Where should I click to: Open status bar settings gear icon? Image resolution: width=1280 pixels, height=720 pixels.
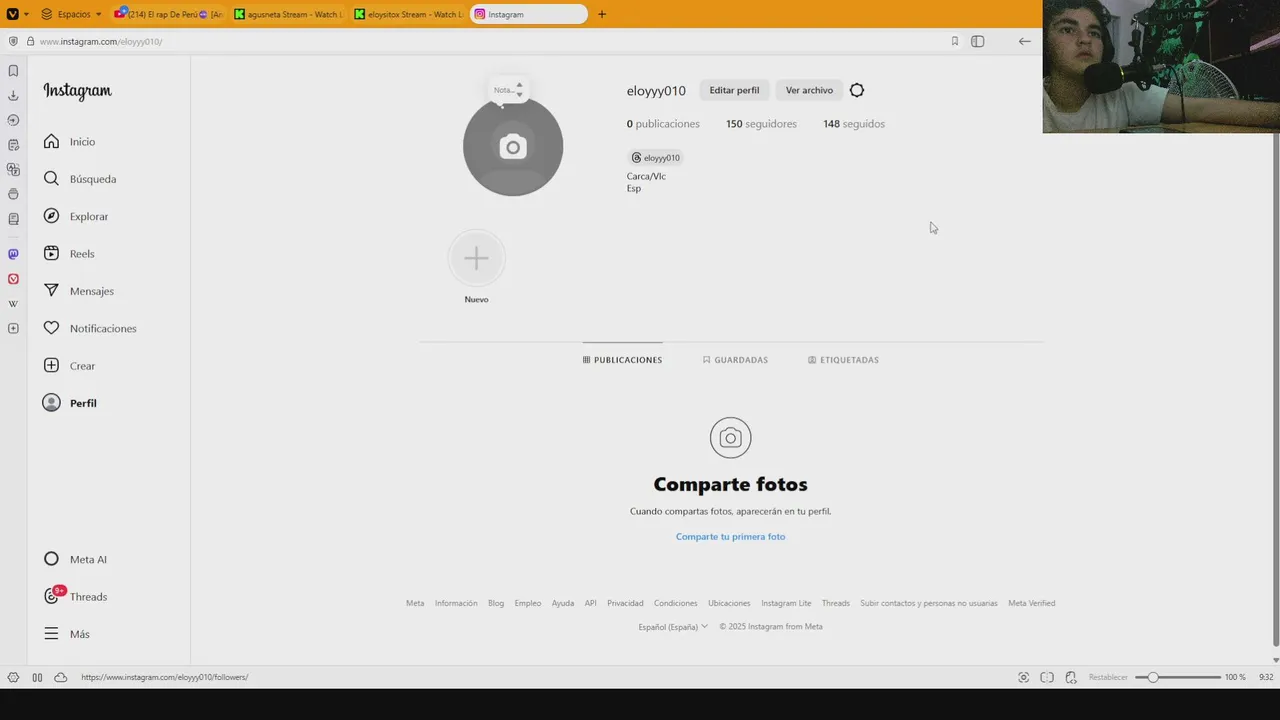(x=13, y=677)
